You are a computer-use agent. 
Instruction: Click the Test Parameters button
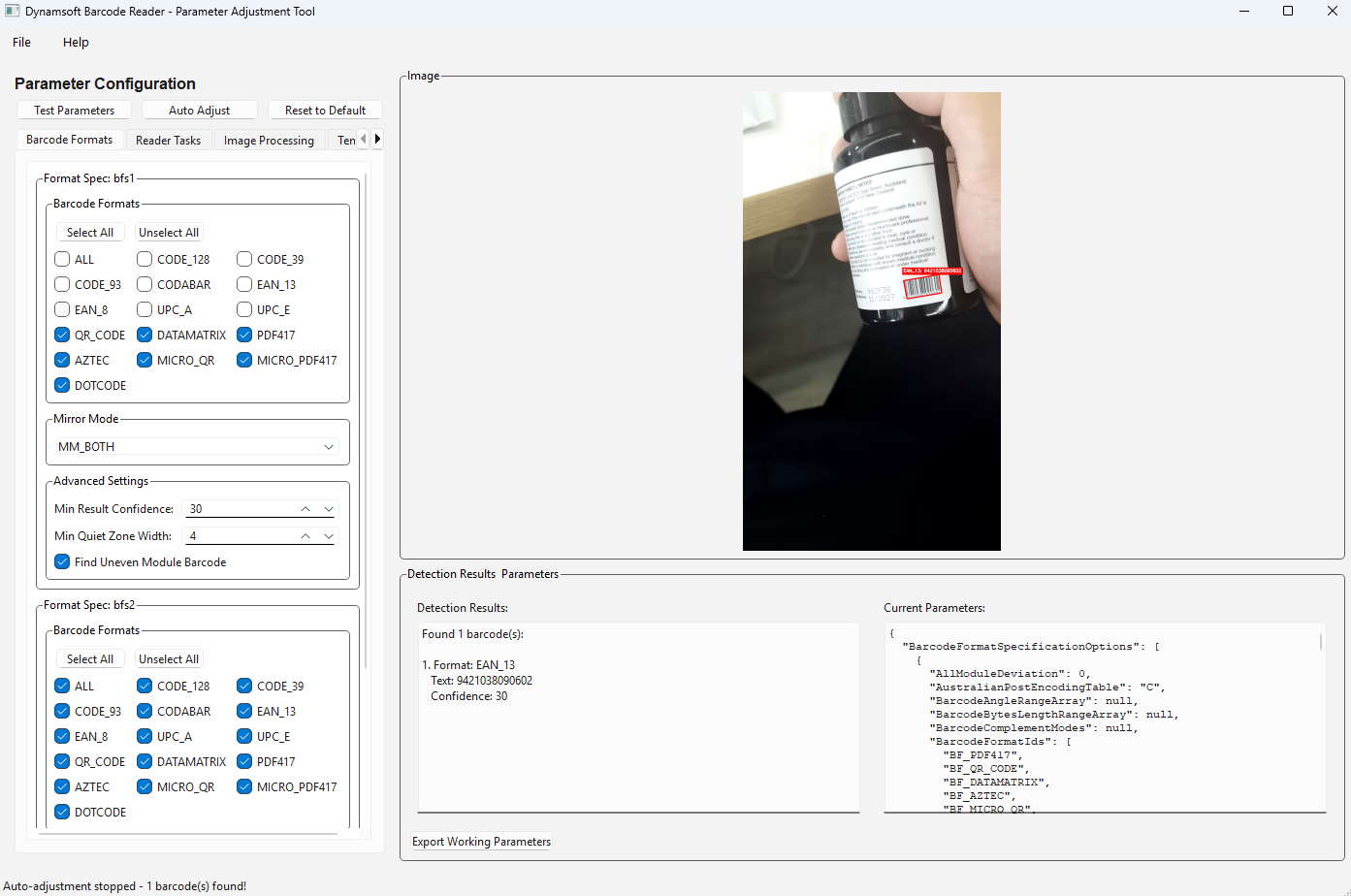73,110
